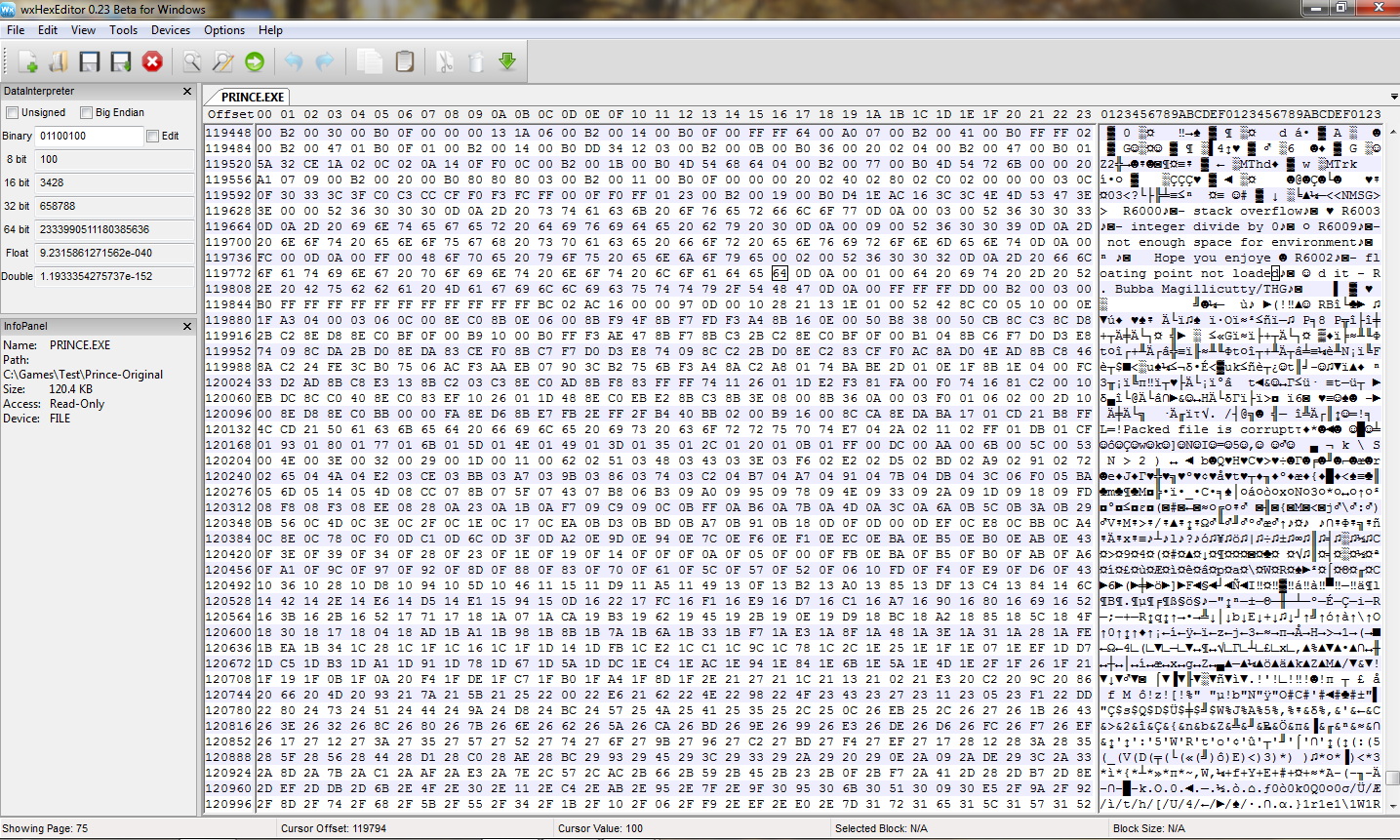This screenshot has height=840, width=1400.
Task: Open the View menu
Action: (x=84, y=30)
